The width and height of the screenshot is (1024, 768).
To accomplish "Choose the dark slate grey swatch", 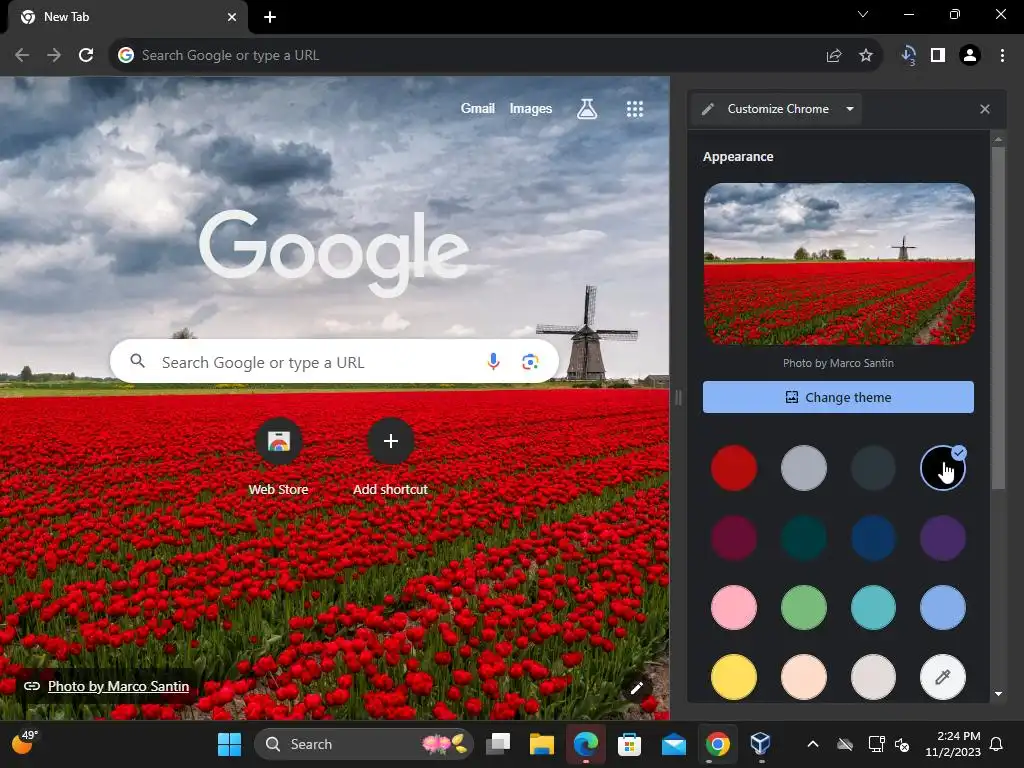I will pyautogui.click(x=873, y=468).
